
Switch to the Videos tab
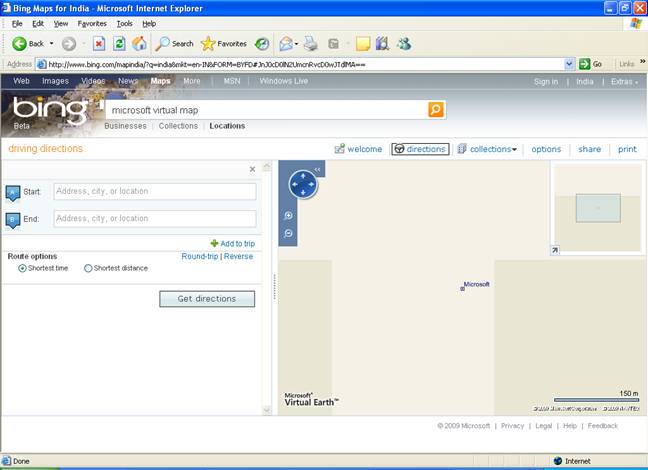tap(93, 81)
